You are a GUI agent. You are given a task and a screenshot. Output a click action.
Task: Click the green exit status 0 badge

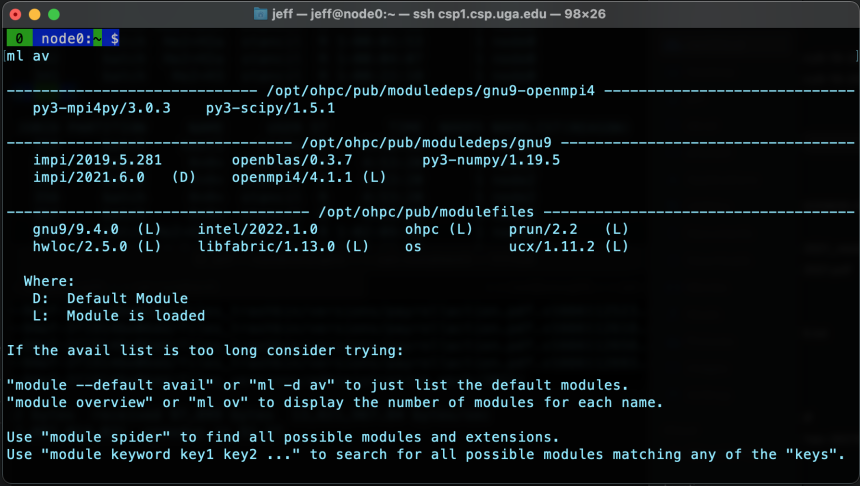pos(19,38)
